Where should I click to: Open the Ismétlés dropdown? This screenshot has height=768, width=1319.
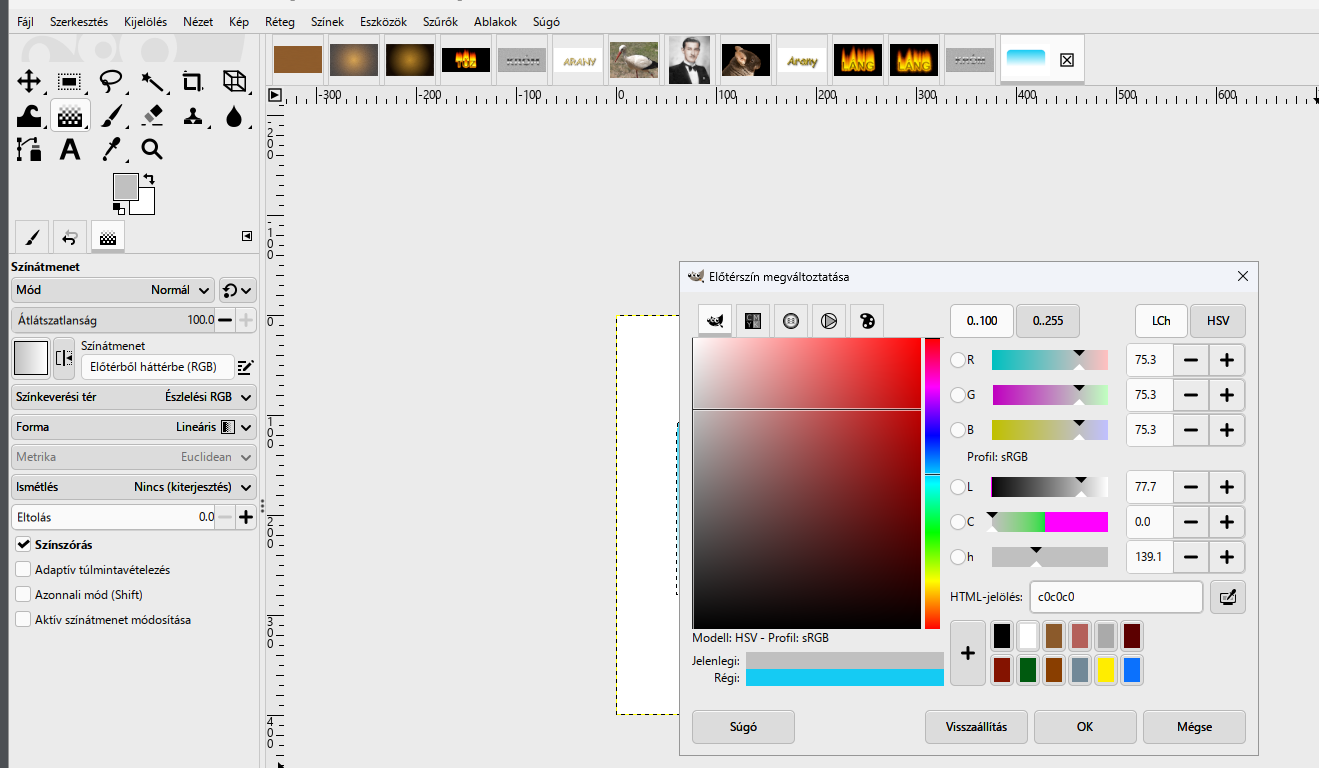pos(133,487)
